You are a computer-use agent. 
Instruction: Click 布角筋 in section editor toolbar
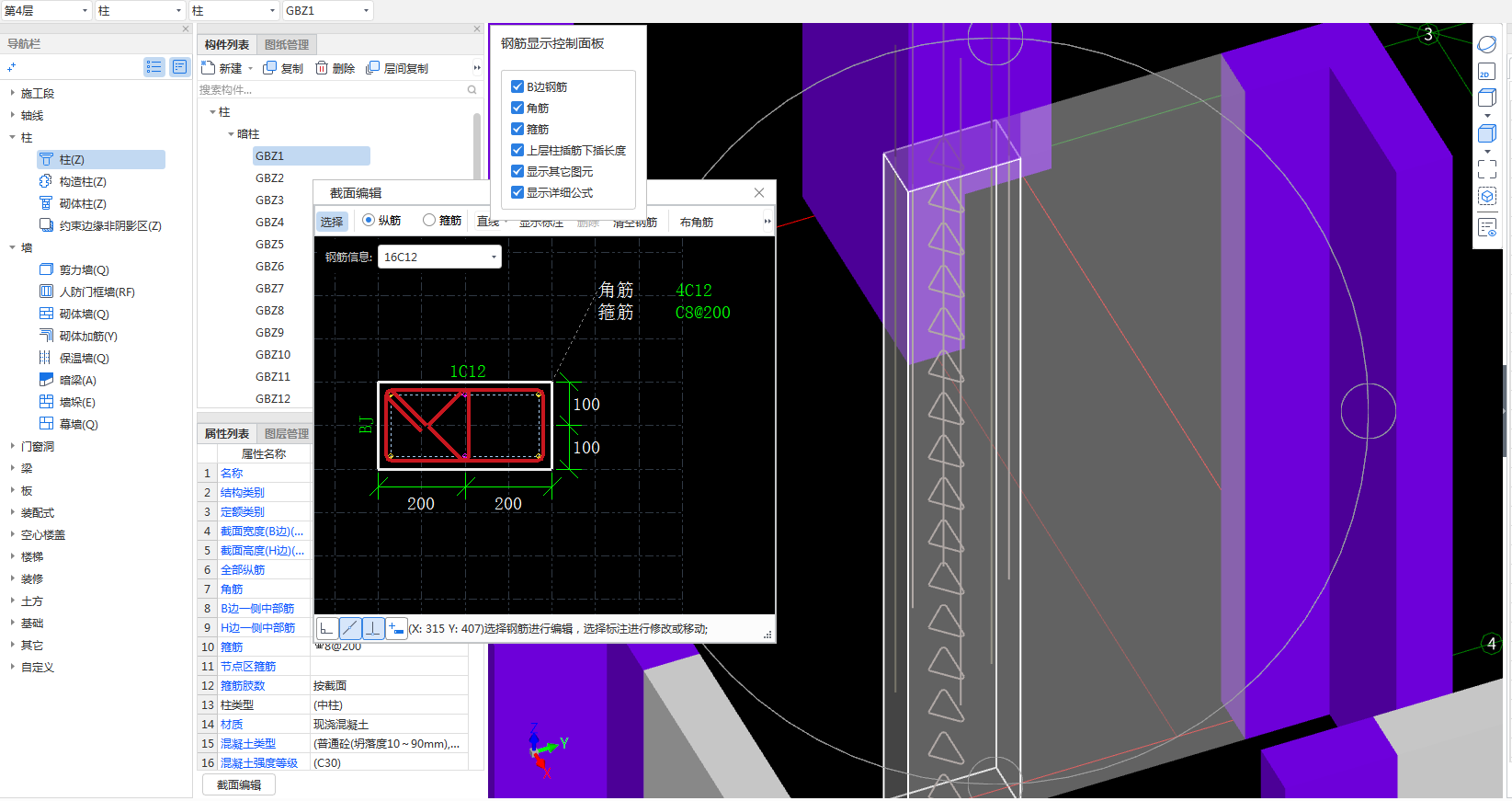pos(696,222)
